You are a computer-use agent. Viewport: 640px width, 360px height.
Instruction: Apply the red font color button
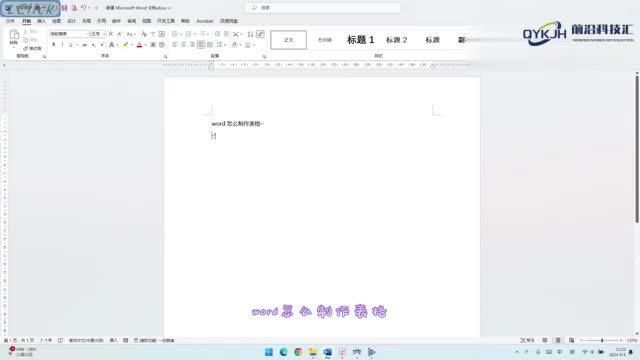pos(139,44)
